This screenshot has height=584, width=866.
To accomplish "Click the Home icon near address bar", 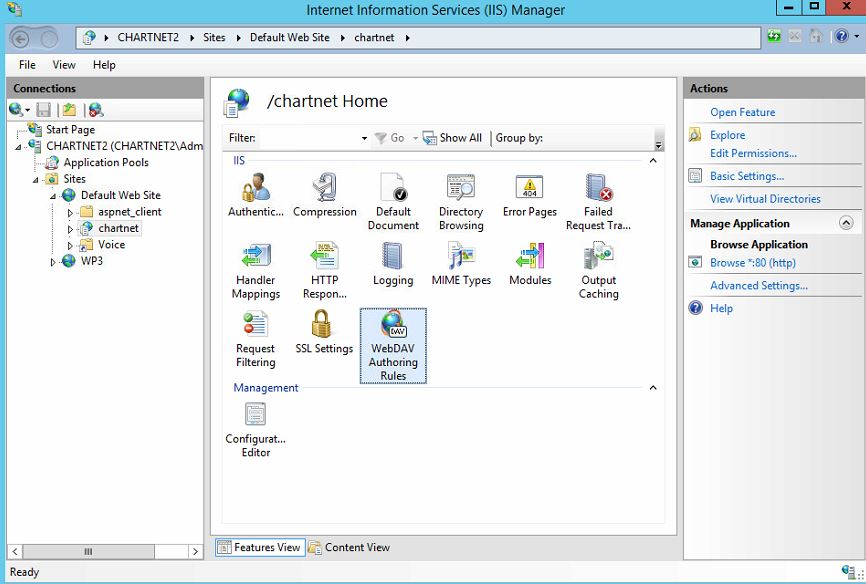I will [x=815, y=36].
